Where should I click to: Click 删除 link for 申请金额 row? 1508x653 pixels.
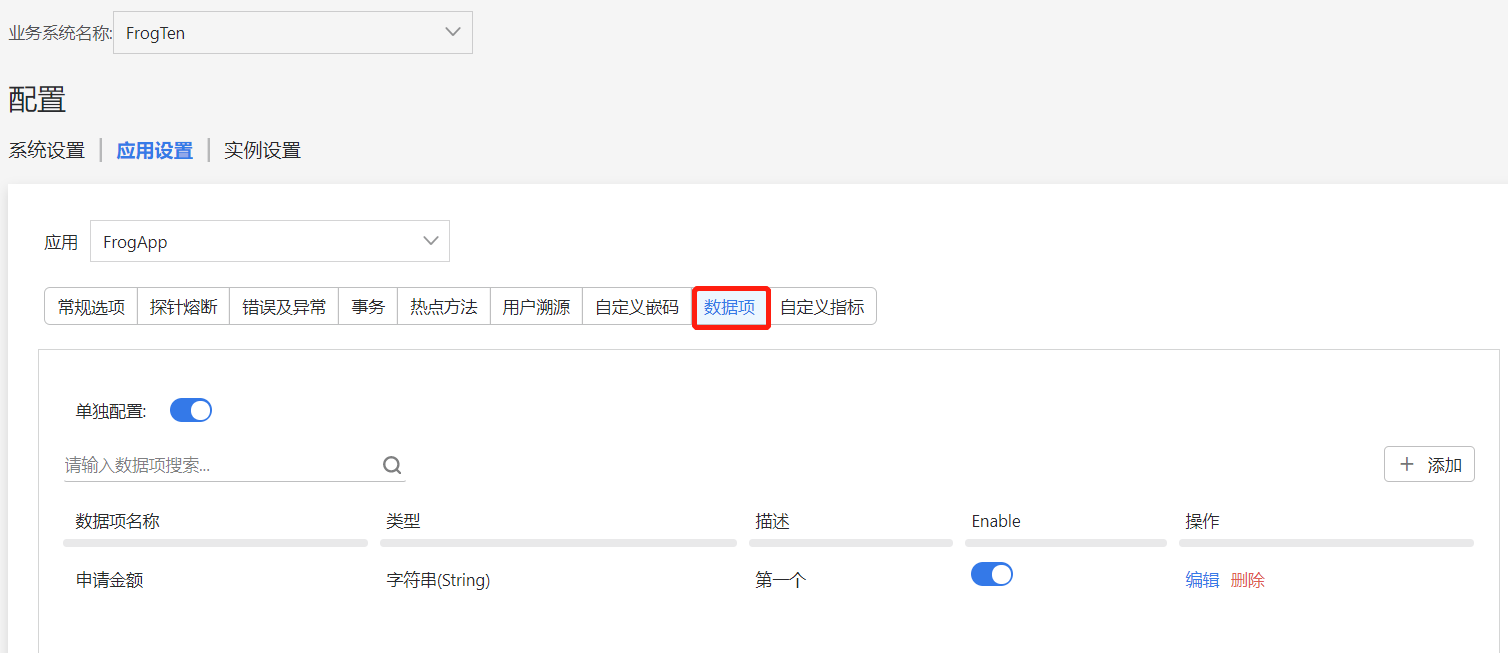(1247, 580)
